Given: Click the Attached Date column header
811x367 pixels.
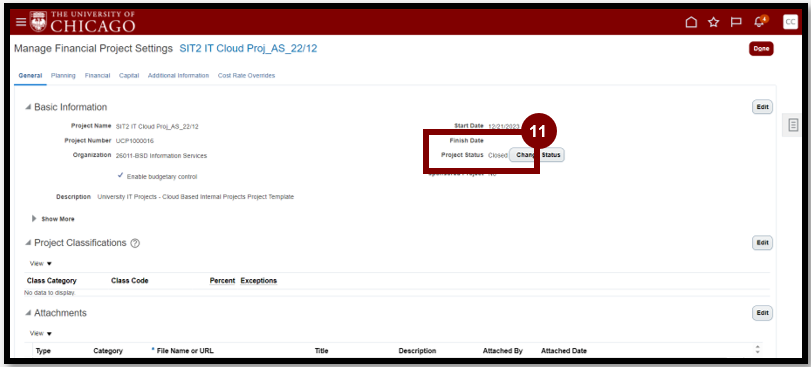Looking at the screenshot, I should click(x=564, y=350).
